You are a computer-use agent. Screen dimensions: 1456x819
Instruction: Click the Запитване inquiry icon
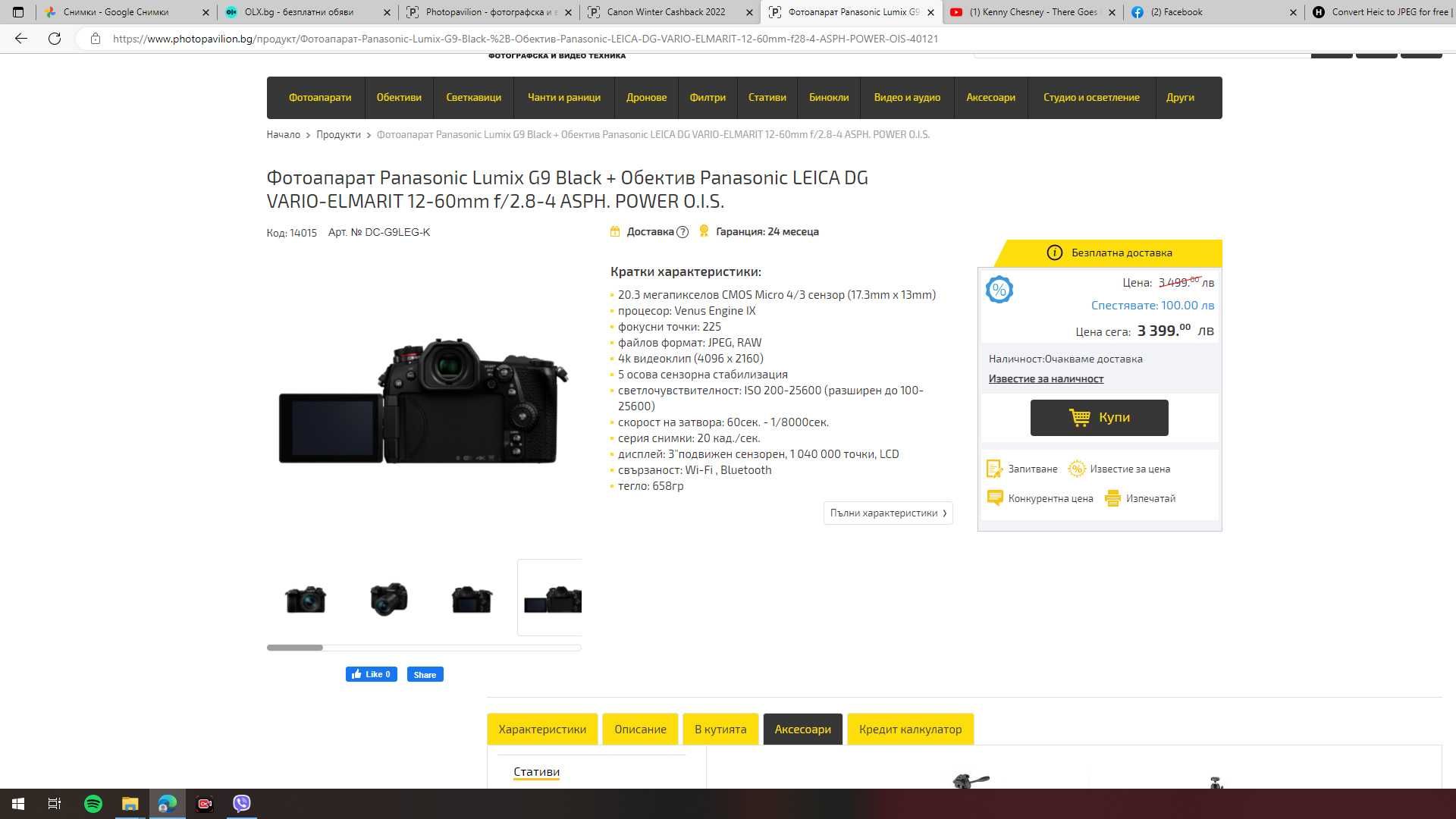[x=994, y=469]
